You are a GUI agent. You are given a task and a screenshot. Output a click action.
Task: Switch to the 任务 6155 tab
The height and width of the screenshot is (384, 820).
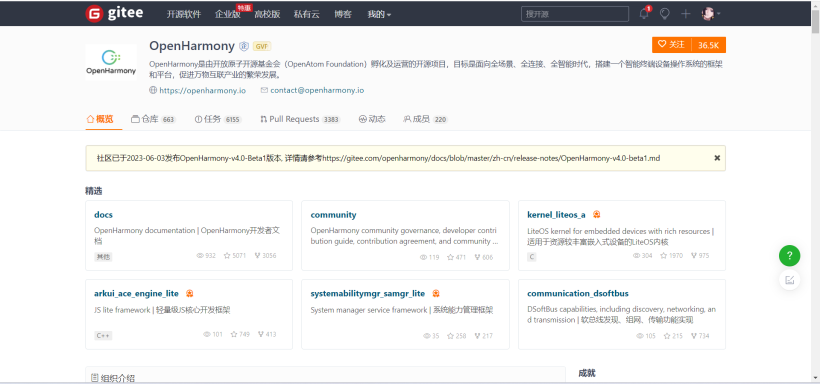pyautogui.click(x=218, y=119)
